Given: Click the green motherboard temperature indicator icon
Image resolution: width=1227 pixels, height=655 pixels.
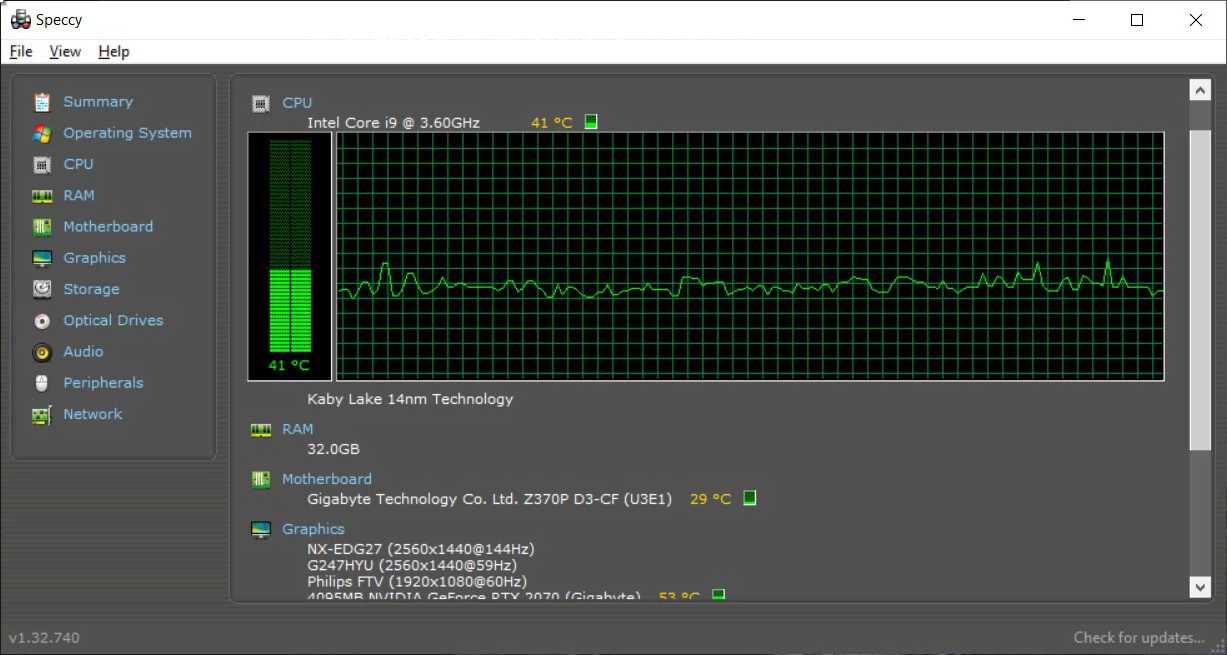Looking at the screenshot, I should point(749,498).
